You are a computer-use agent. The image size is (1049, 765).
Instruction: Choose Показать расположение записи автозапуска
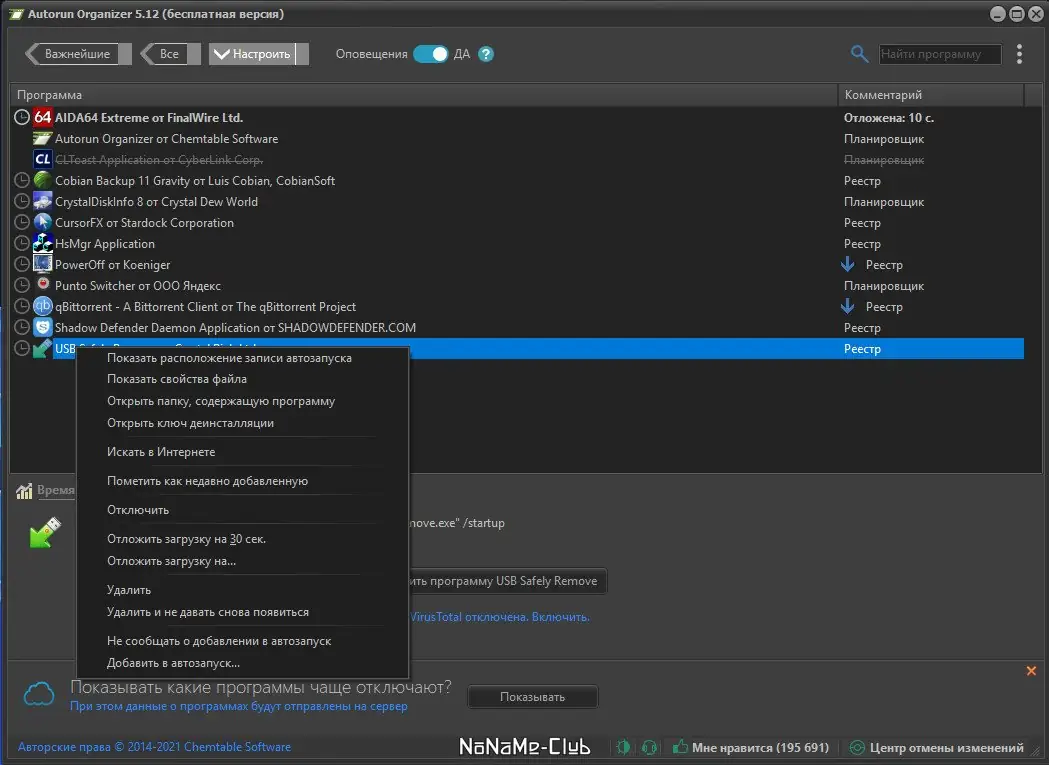pyautogui.click(x=229, y=358)
